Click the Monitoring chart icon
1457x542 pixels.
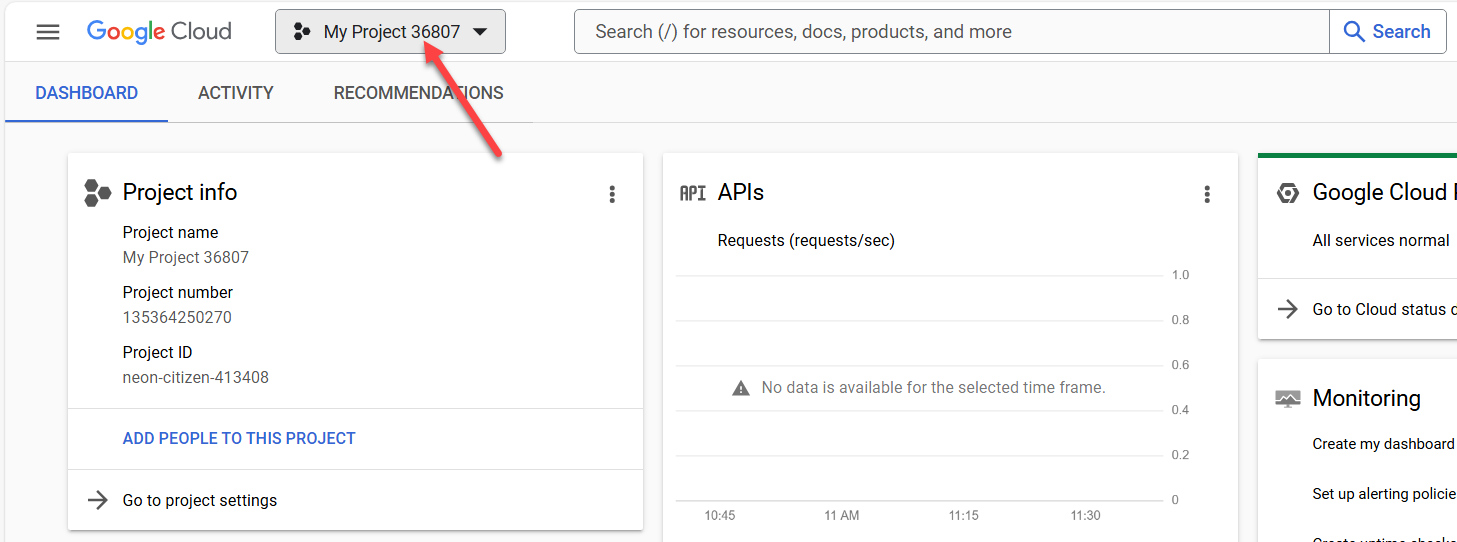click(1288, 399)
